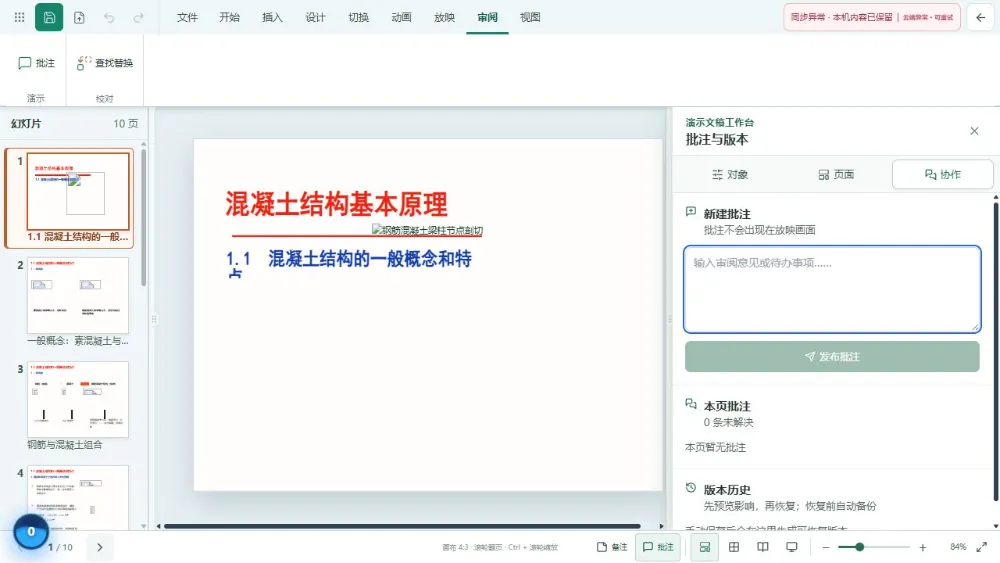Switch to the 放映 tab
Image resolution: width=1000 pixels, height=563 pixels.
[x=445, y=17]
